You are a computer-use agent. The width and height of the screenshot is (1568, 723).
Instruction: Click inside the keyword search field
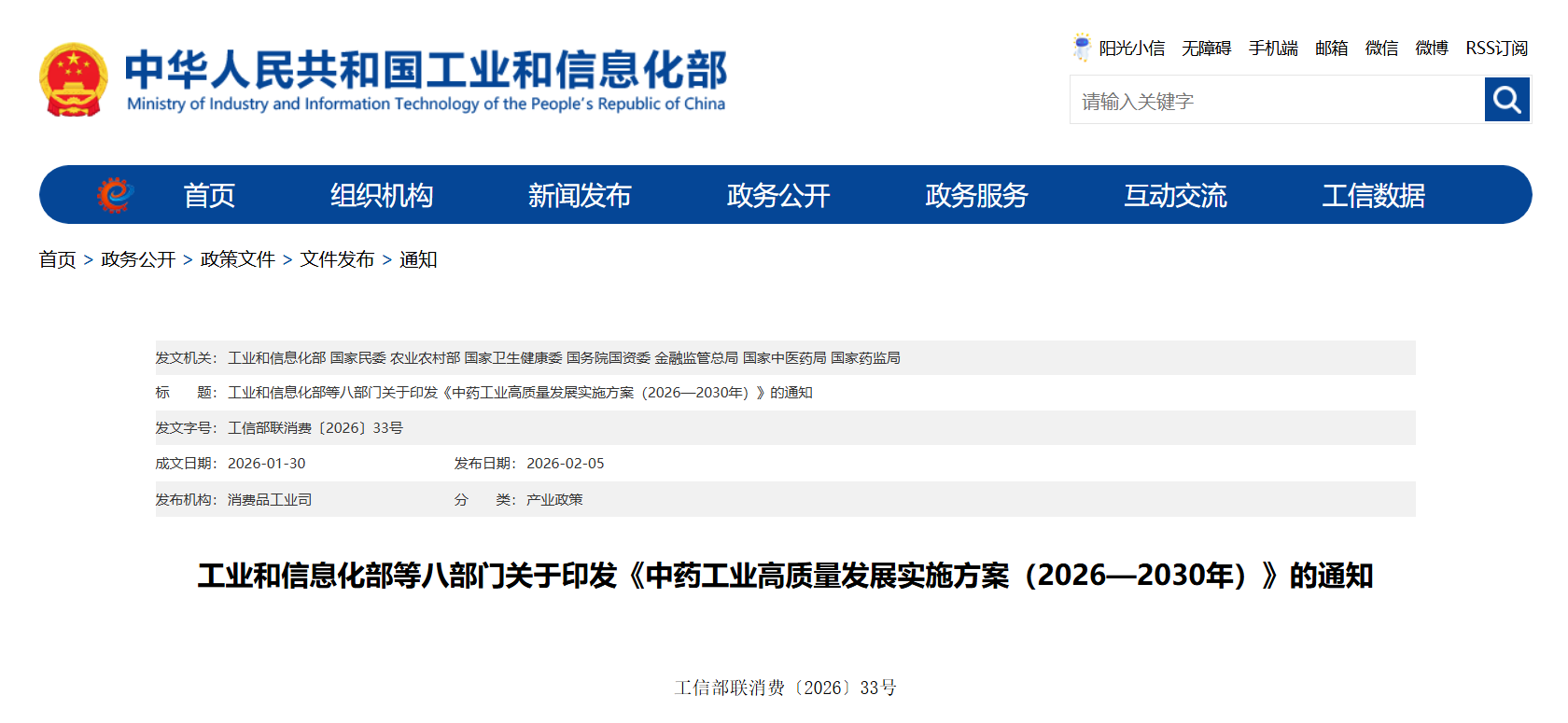click(1276, 101)
